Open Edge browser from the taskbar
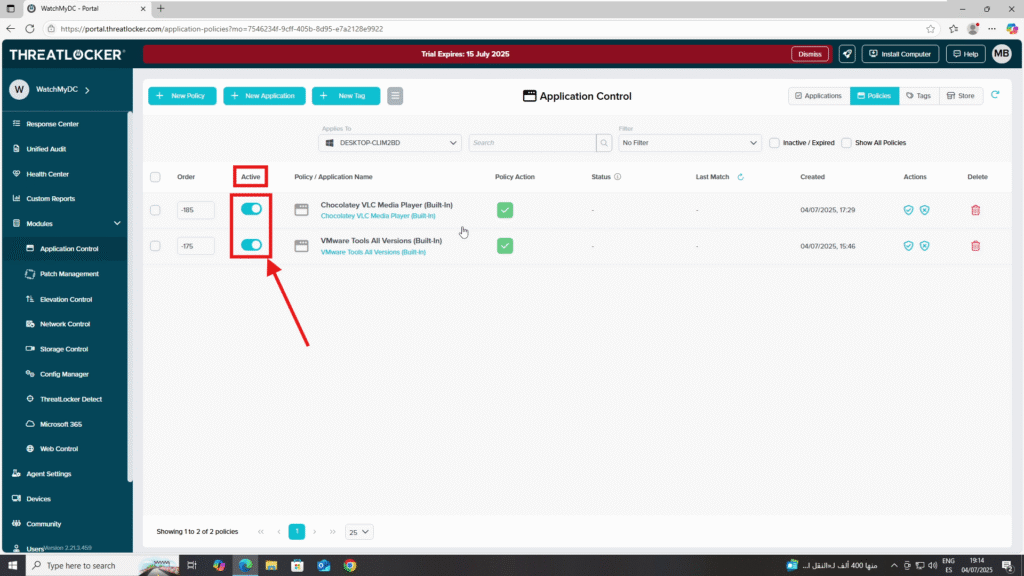The image size is (1024, 576). click(245, 566)
